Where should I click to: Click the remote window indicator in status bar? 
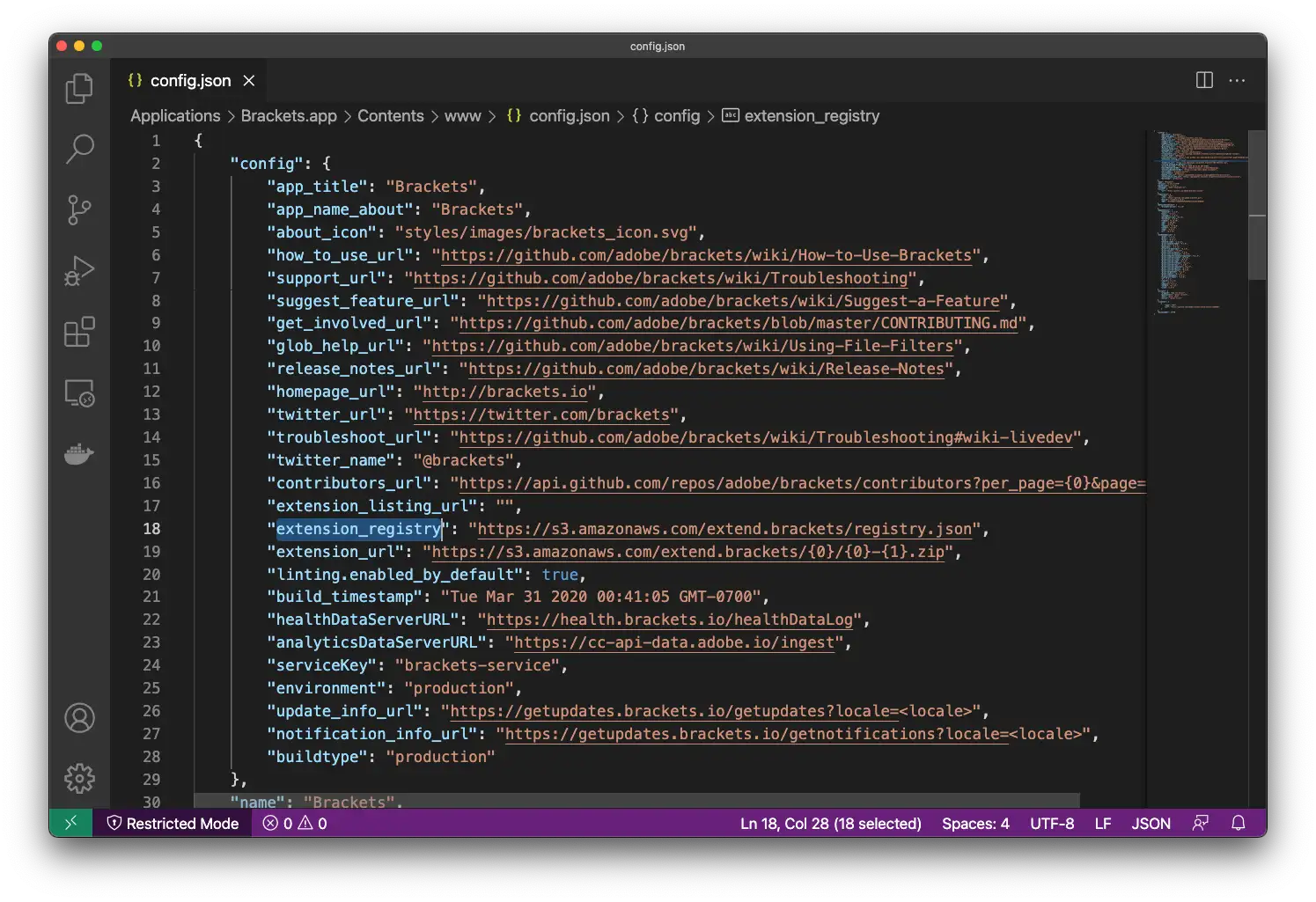[x=71, y=823]
